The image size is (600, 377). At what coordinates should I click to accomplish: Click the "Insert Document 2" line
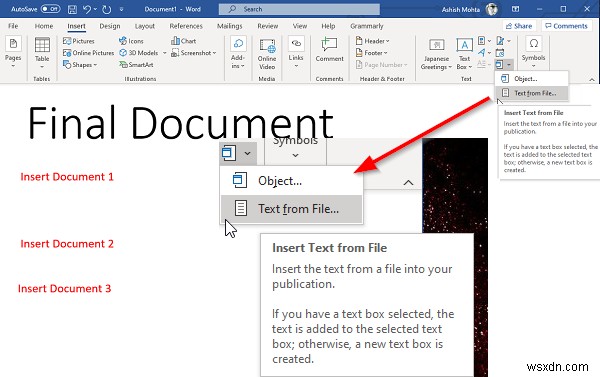click(67, 244)
